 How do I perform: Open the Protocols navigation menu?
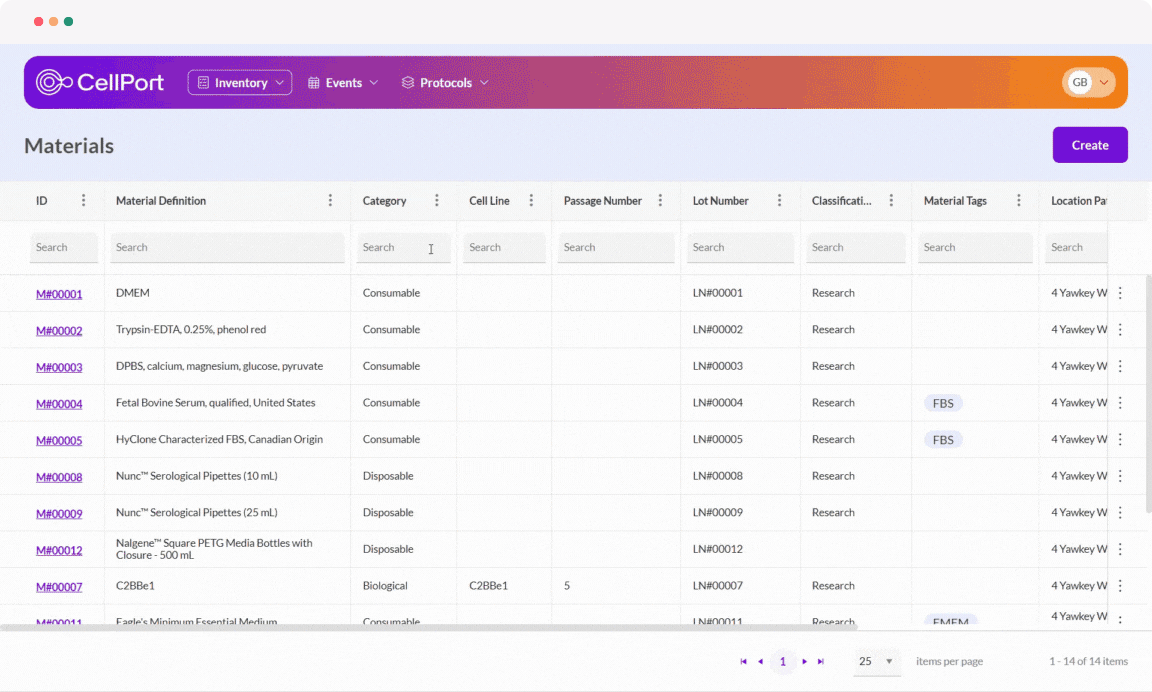[445, 83]
